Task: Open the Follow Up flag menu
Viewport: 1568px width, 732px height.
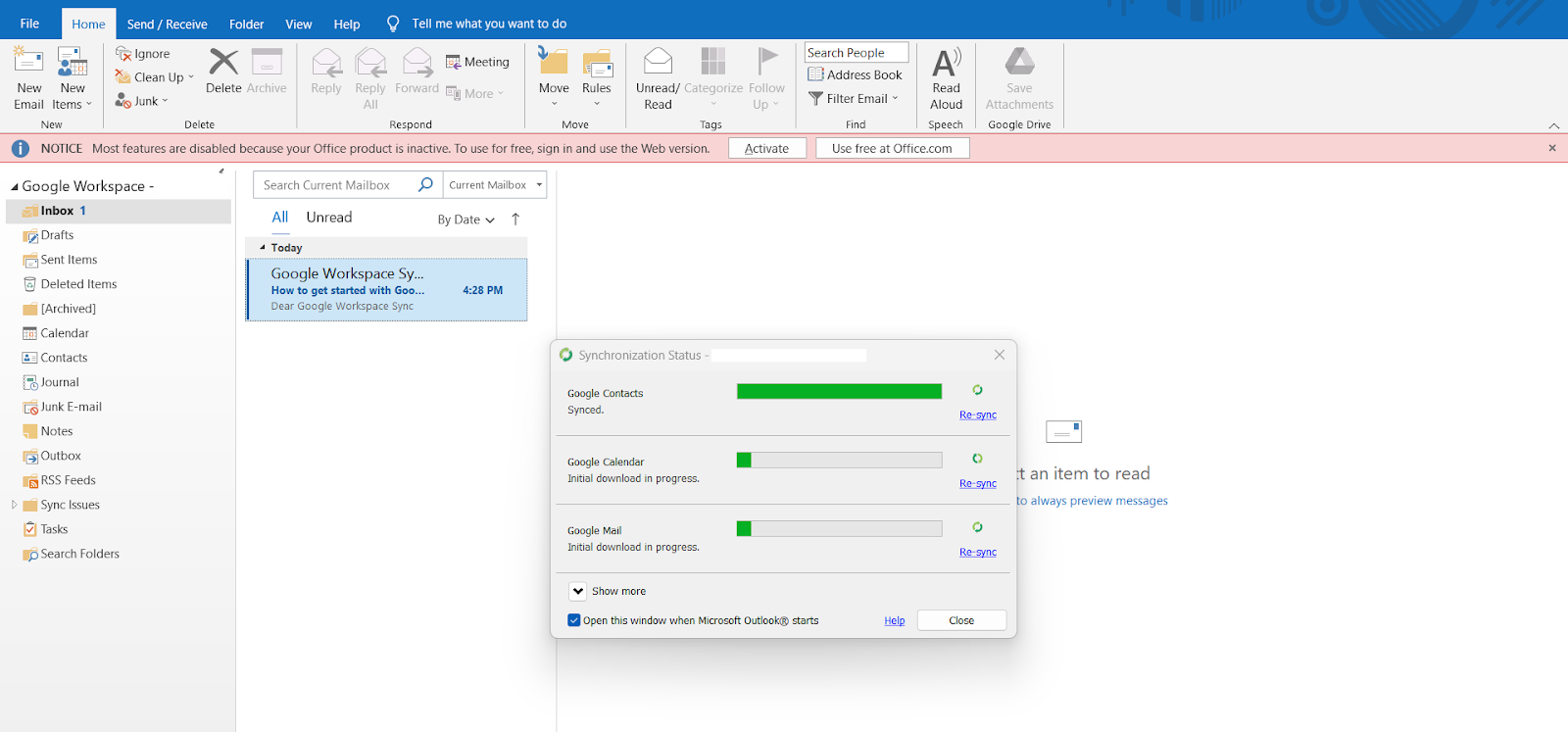Action: pyautogui.click(x=766, y=78)
